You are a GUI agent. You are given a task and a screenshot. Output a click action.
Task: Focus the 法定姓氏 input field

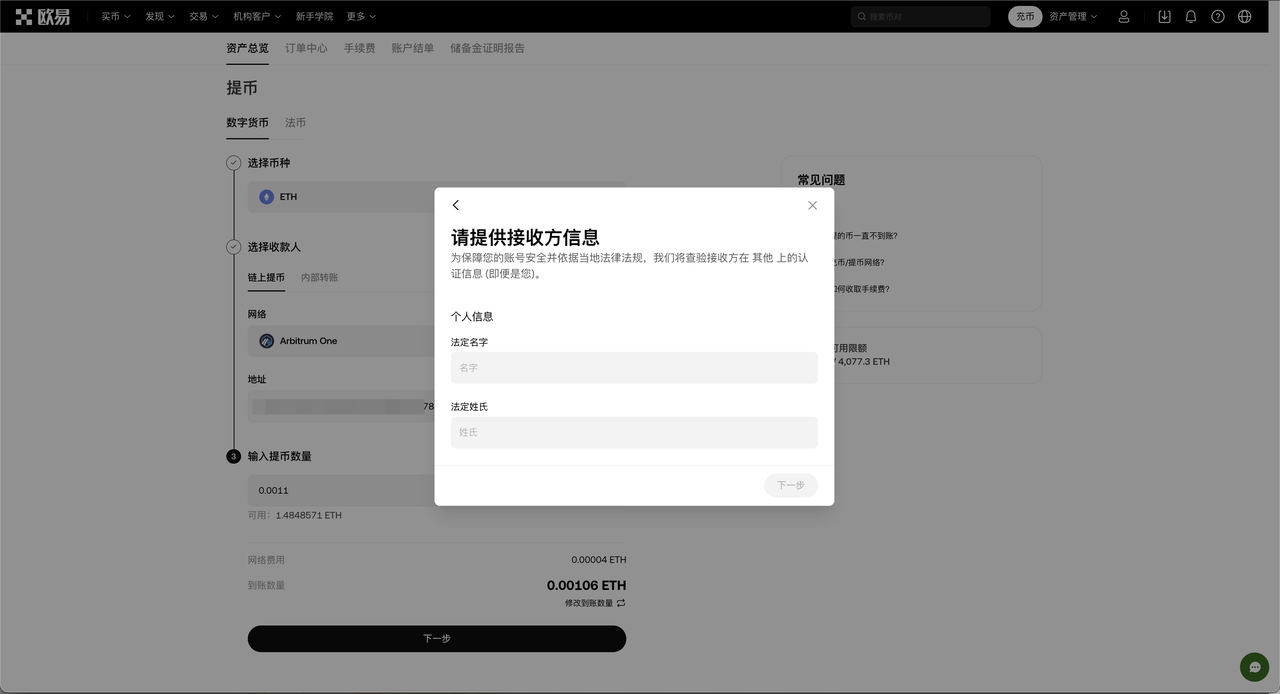634,433
